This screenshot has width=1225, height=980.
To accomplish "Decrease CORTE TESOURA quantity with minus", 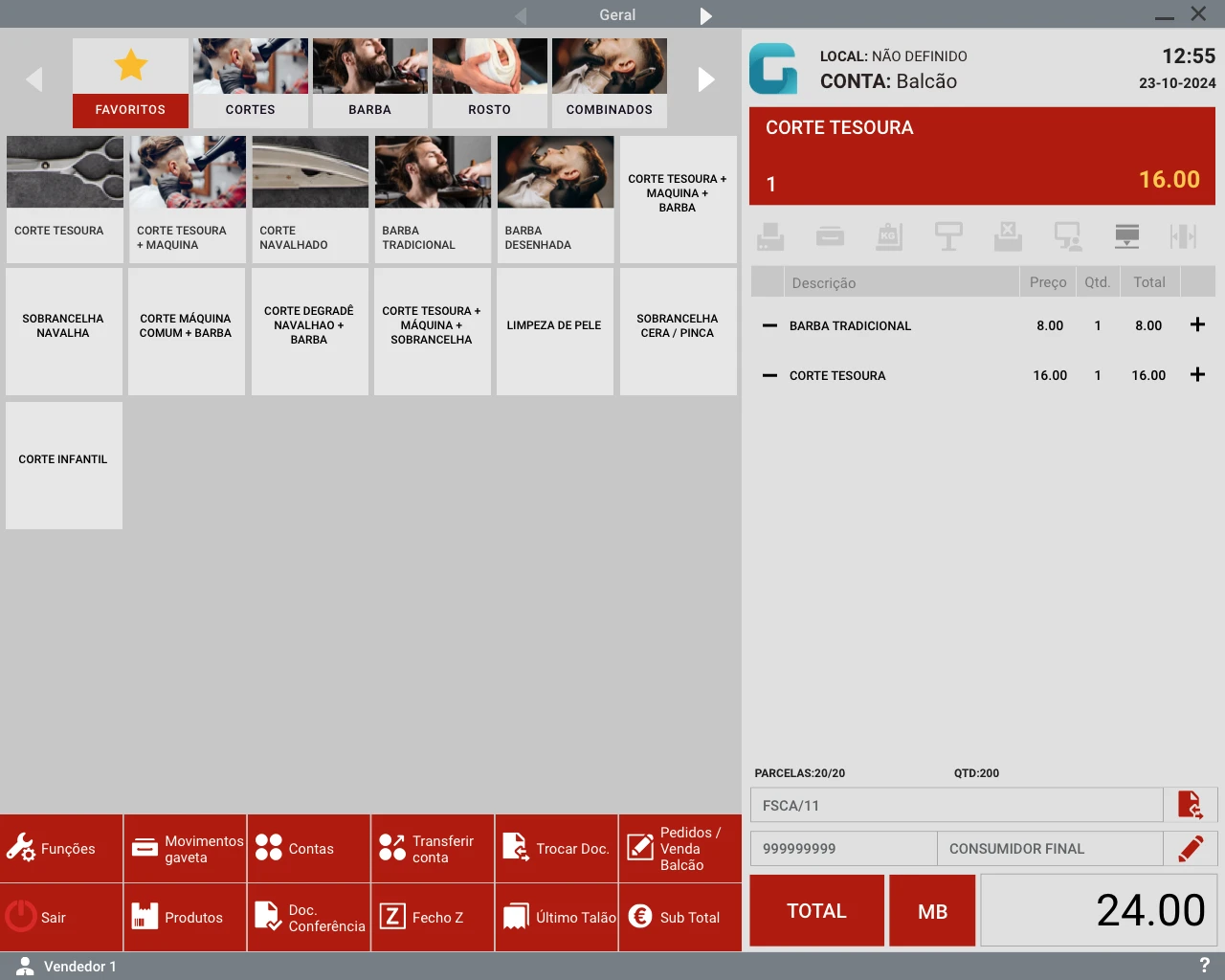I will click(x=768, y=375).
